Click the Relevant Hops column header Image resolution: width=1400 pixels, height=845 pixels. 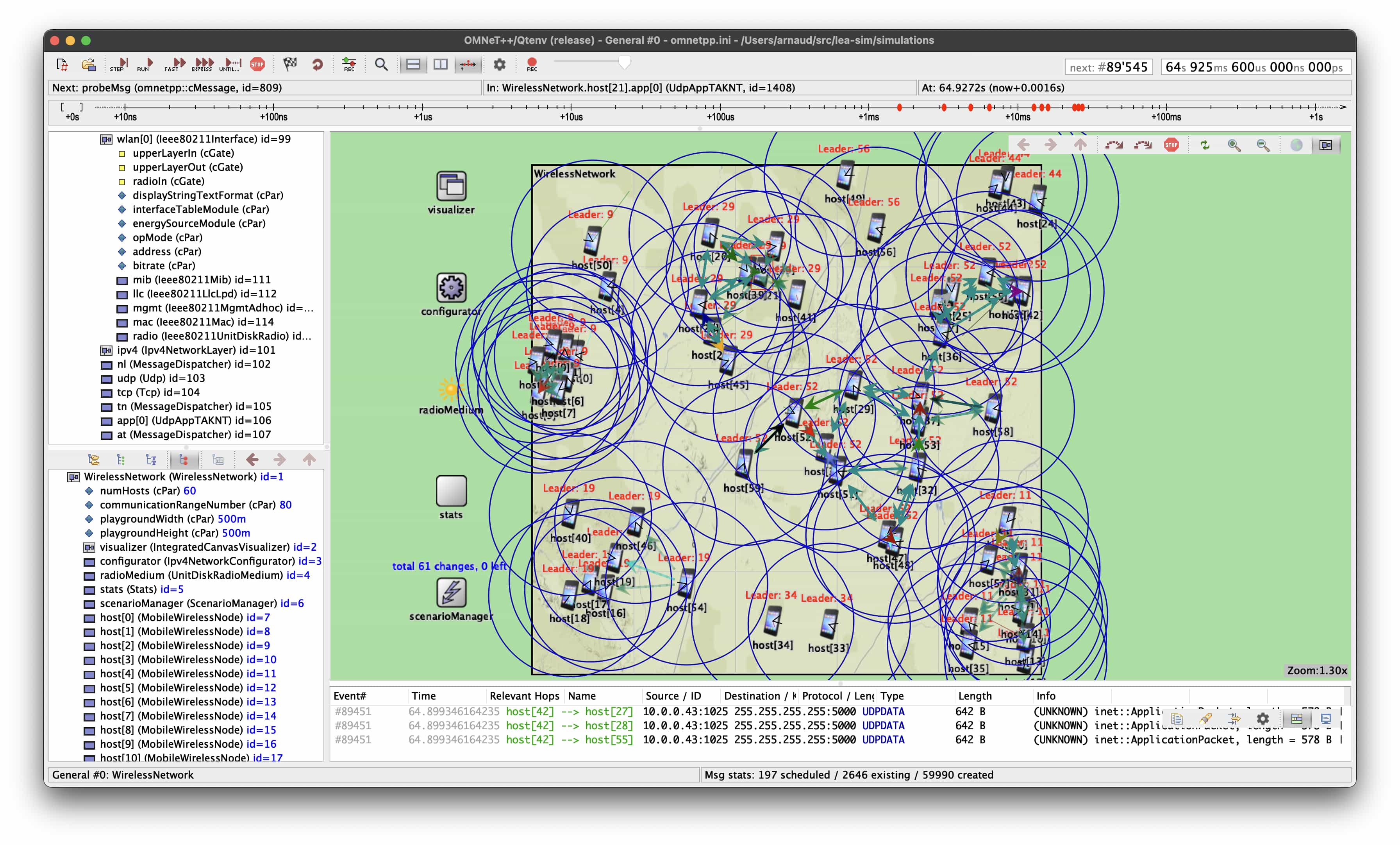525,695
